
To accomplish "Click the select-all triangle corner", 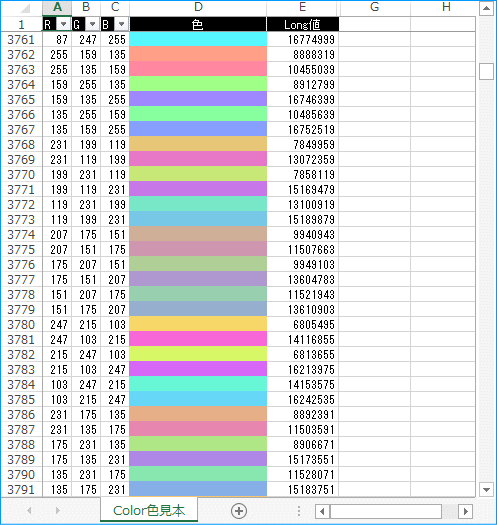I will (25, 8).
